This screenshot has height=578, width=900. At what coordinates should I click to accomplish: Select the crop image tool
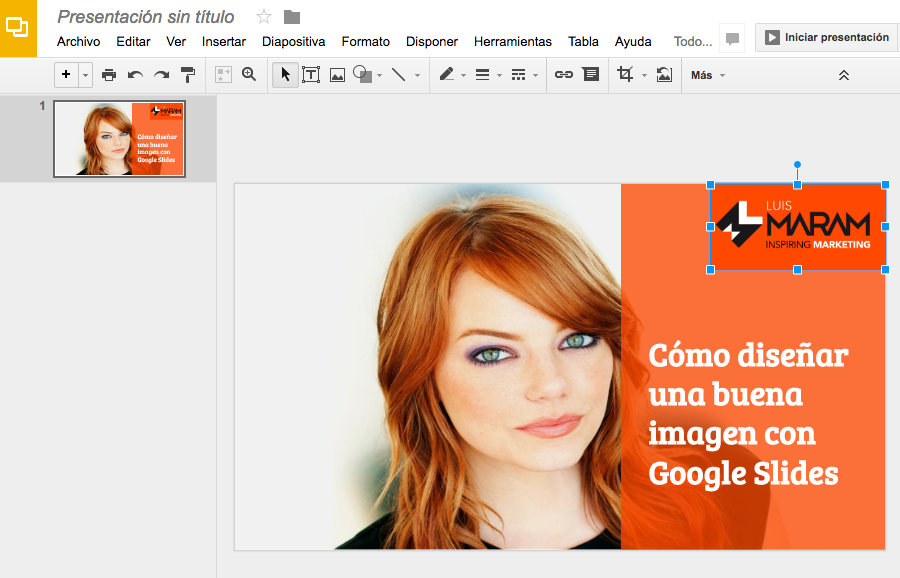626,75
